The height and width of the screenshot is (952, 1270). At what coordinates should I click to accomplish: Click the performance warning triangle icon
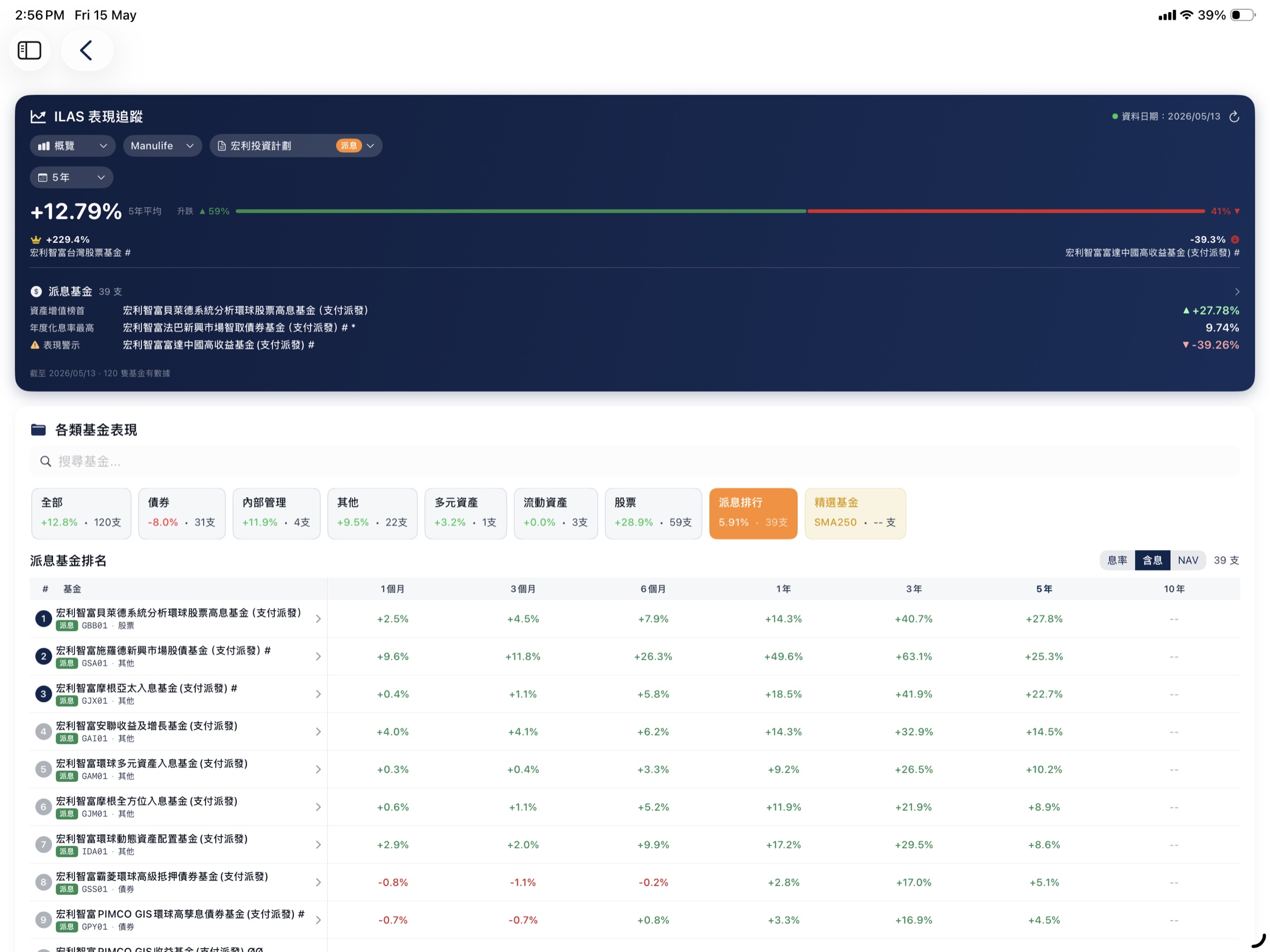click(35, 345)
